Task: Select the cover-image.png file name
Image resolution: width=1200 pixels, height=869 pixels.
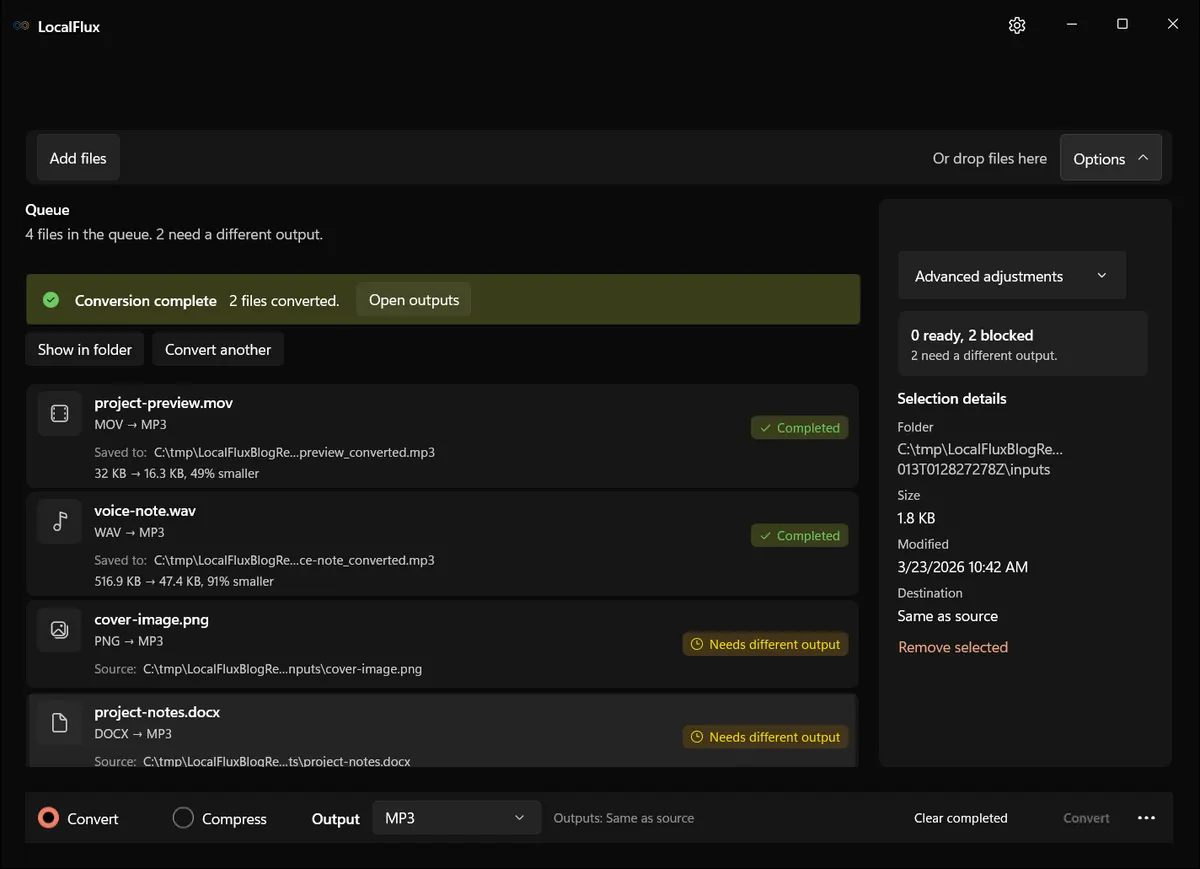Action: (x=152, y=620)
